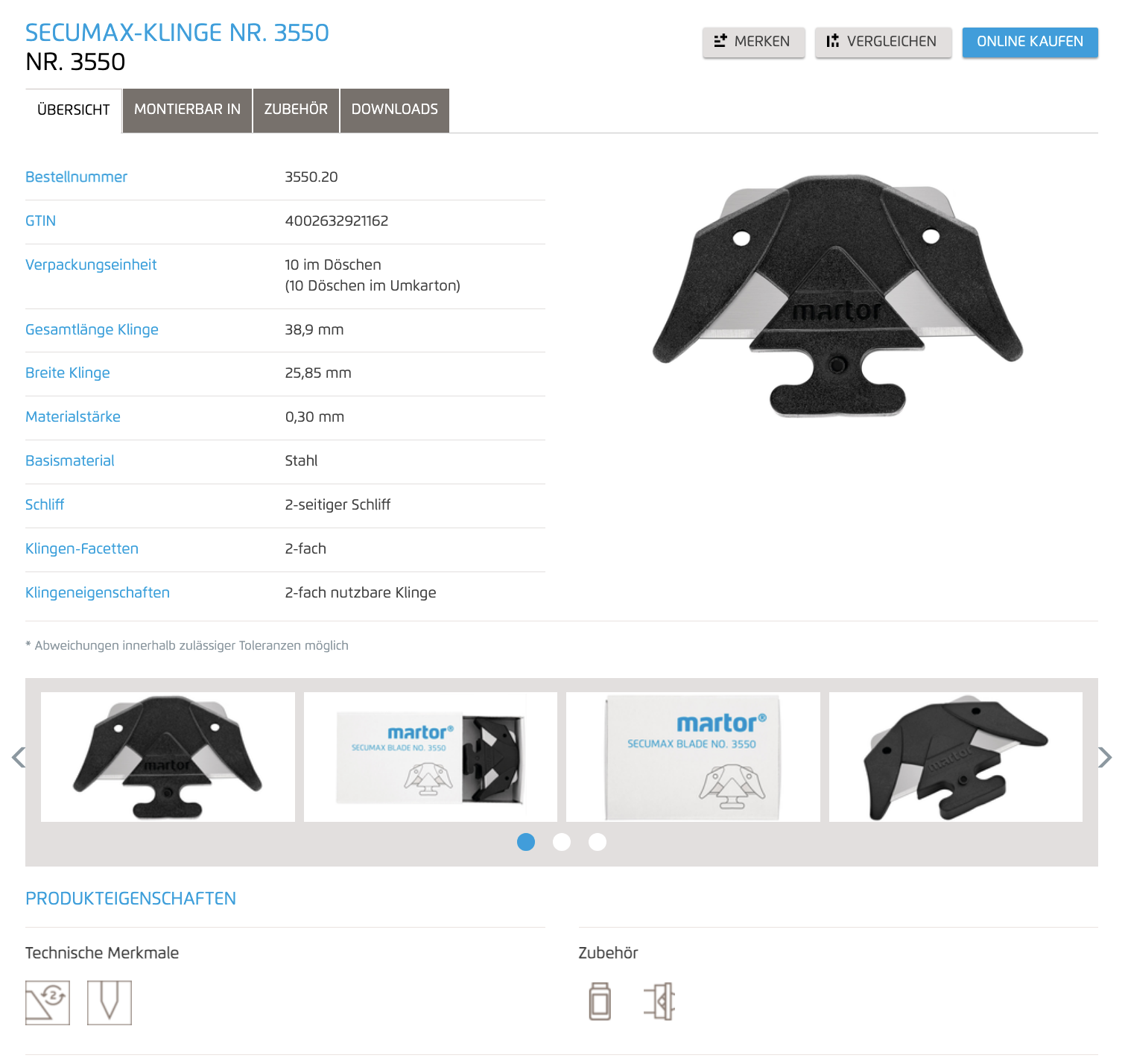1128x1064 pixels.
Task: Click the GTIN value 4002632921162
Action: (337, 221)
